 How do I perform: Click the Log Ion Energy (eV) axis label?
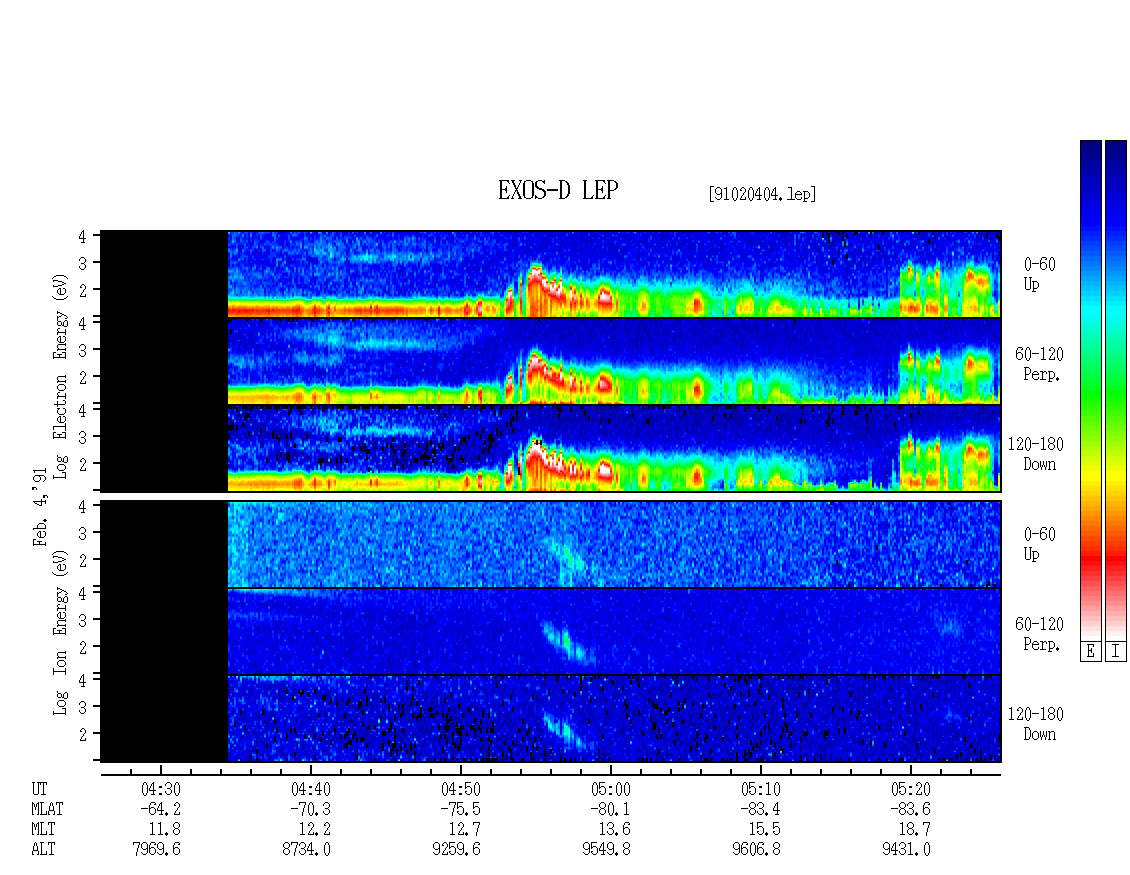61,632
